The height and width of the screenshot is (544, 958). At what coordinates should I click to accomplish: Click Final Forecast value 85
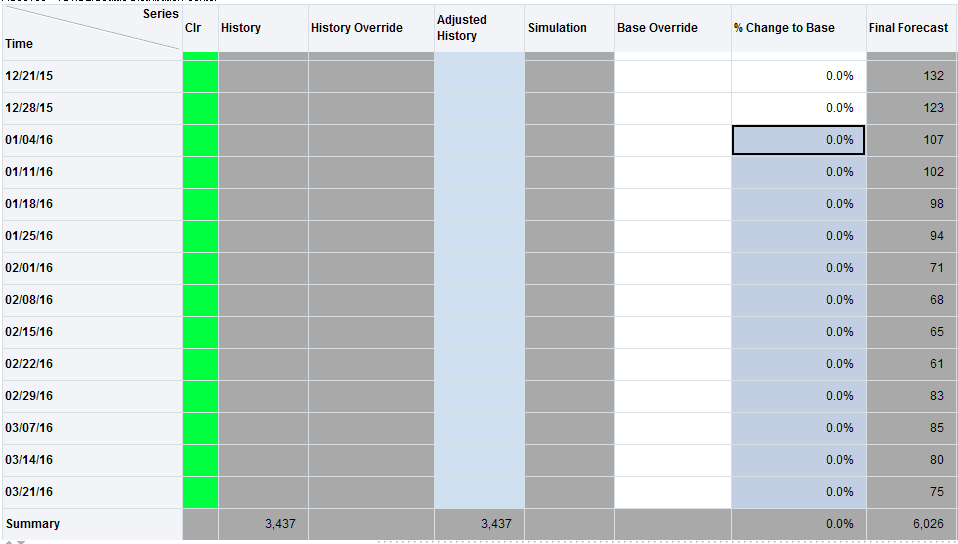click(912, 428)
